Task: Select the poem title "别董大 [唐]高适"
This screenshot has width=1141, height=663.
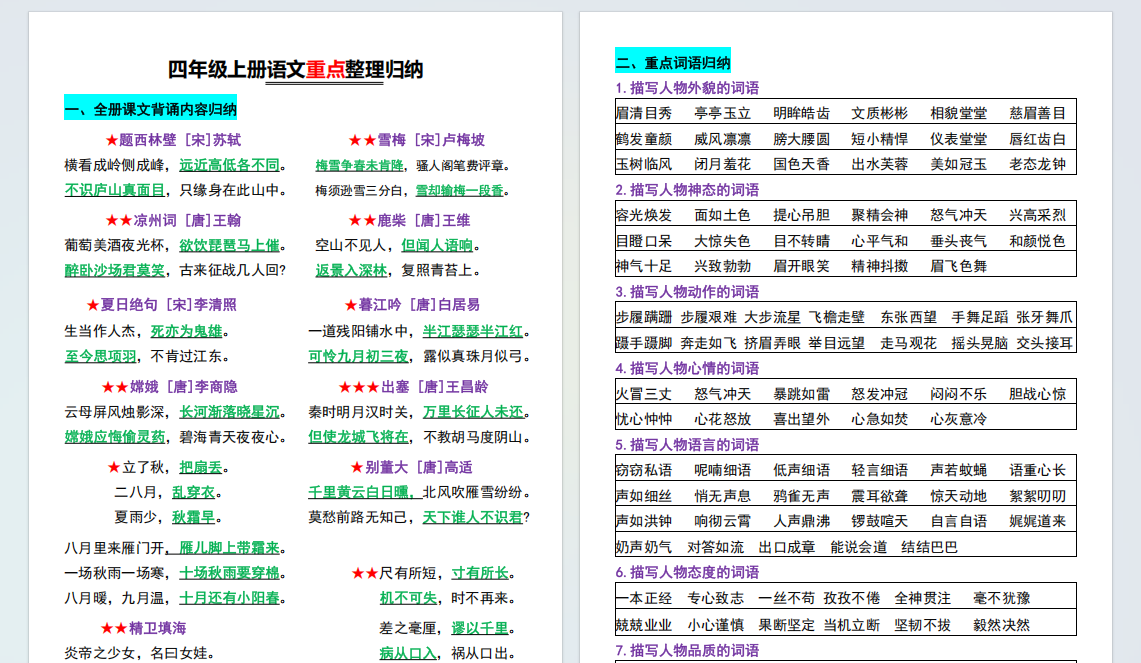Action: coord(418,467)
